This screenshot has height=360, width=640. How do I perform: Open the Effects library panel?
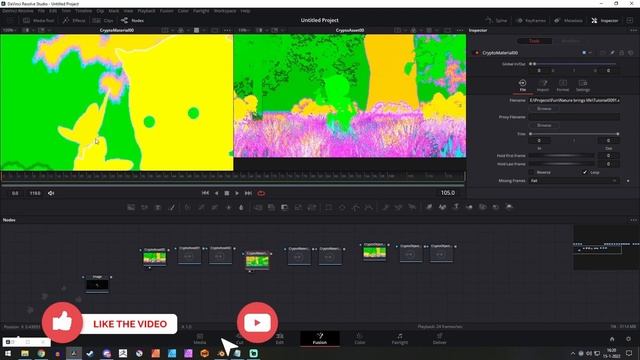pyautogui.click(x=74, y=20)
